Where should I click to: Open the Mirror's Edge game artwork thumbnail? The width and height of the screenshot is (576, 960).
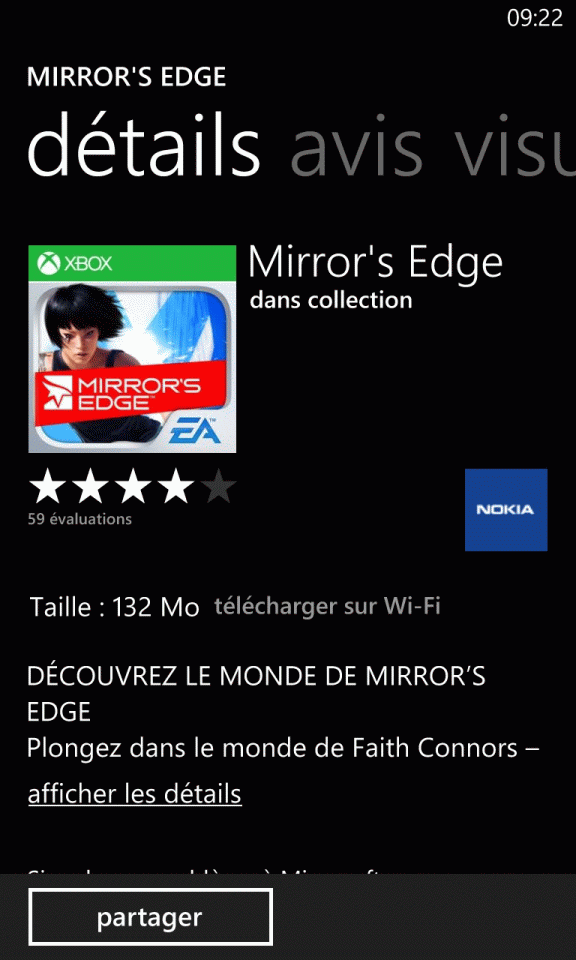point(132,349)
